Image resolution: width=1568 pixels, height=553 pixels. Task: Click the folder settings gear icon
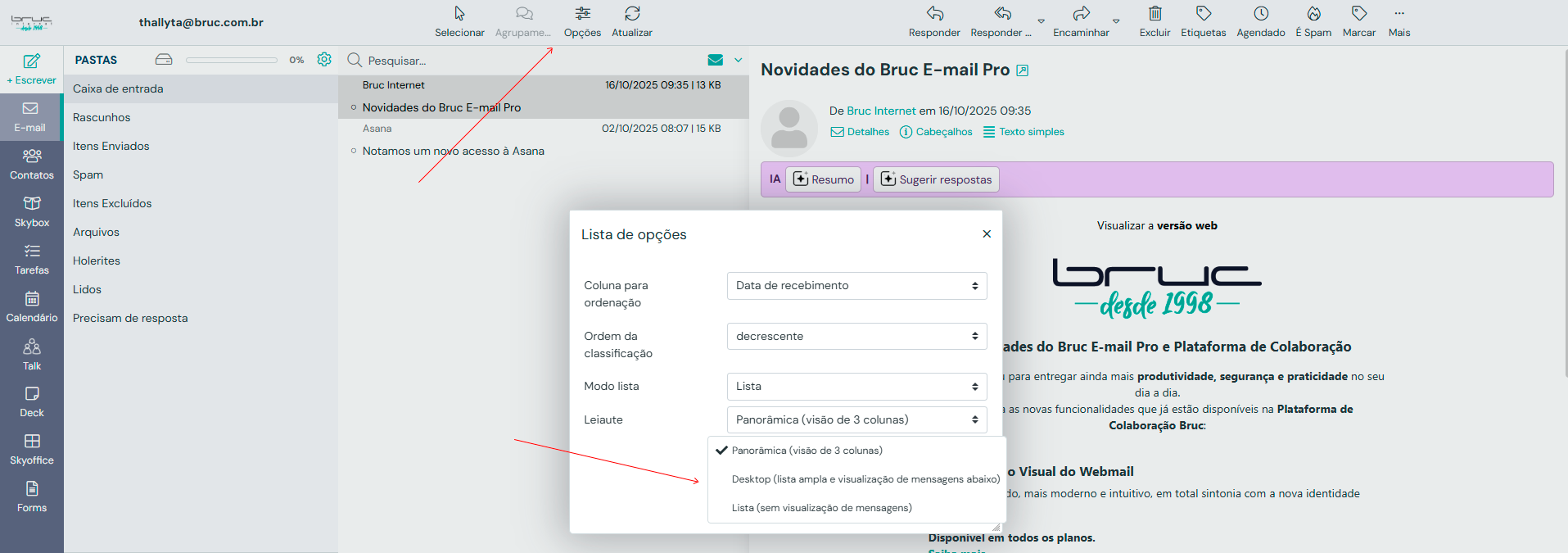[x=324, y=60]
